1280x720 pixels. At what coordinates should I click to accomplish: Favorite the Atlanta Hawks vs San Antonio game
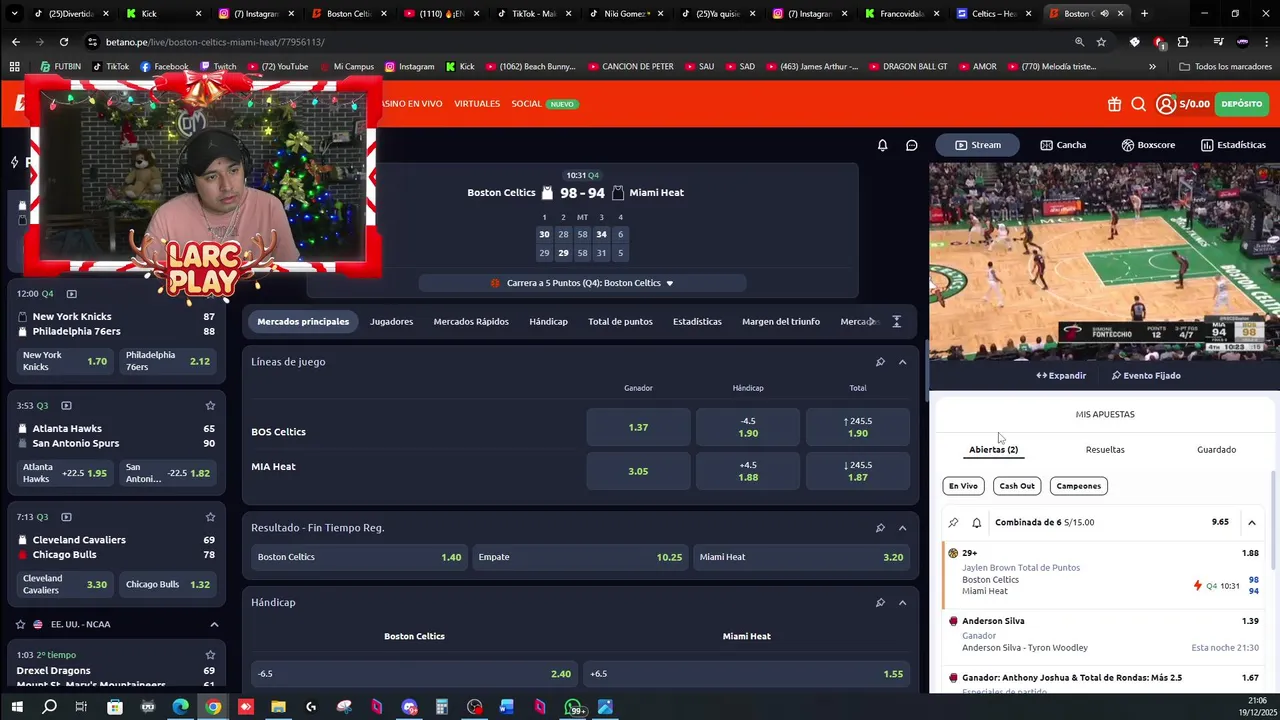coord(210,405)
